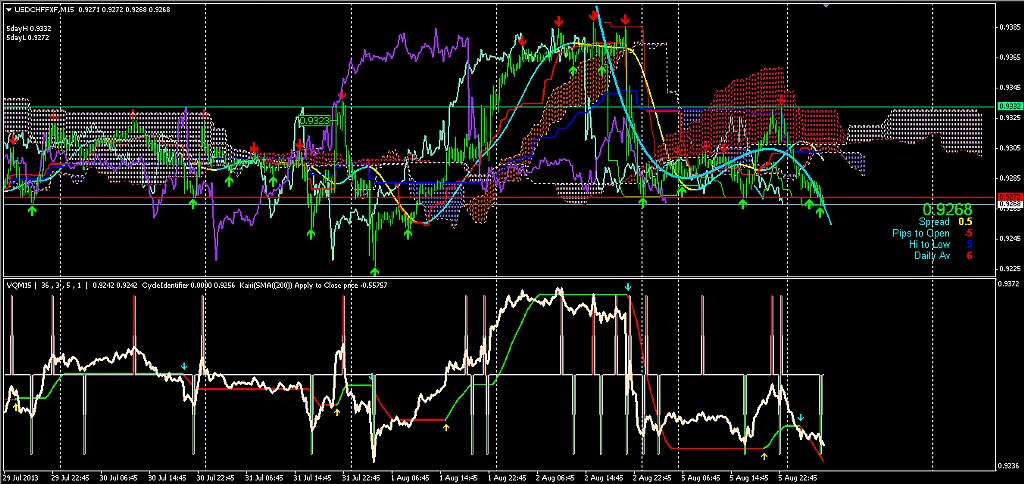This screenshot has width=1024, height=484.
Task: Click the lowest green up arrow on price chart
Action: (x=375, y=270)
